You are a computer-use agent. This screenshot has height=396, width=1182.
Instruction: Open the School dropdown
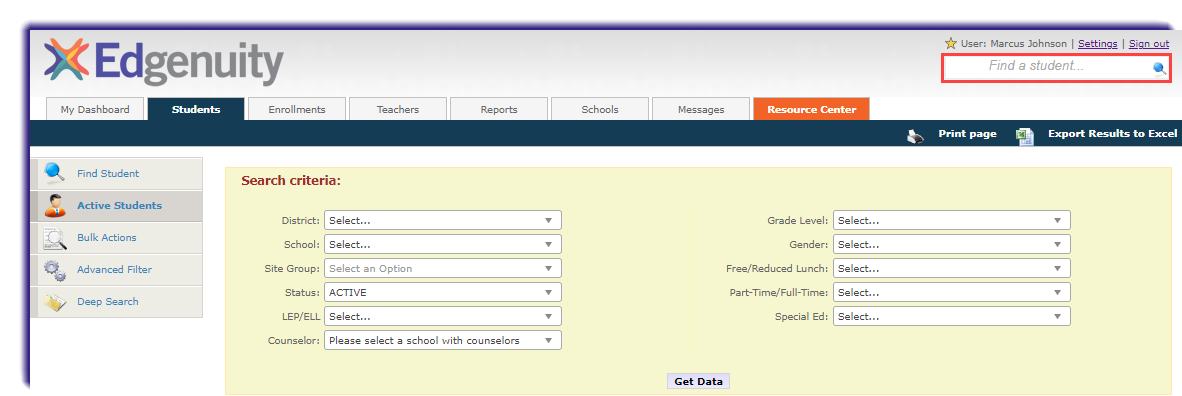442,244
